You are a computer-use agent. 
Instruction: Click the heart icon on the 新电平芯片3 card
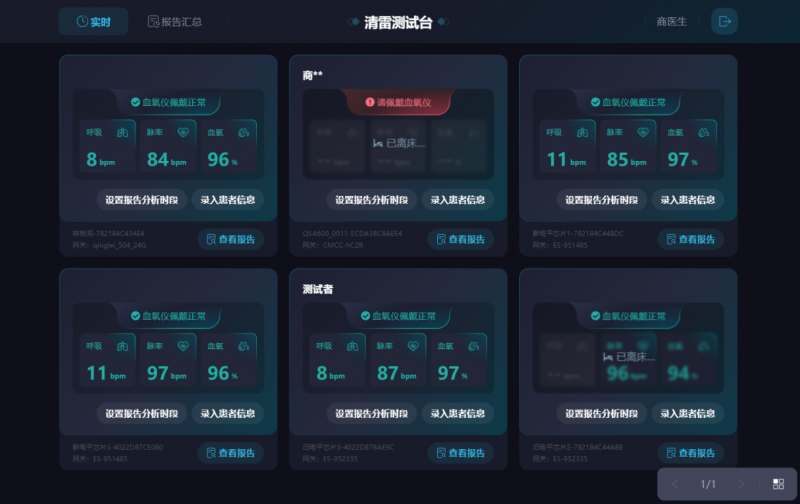183,346
